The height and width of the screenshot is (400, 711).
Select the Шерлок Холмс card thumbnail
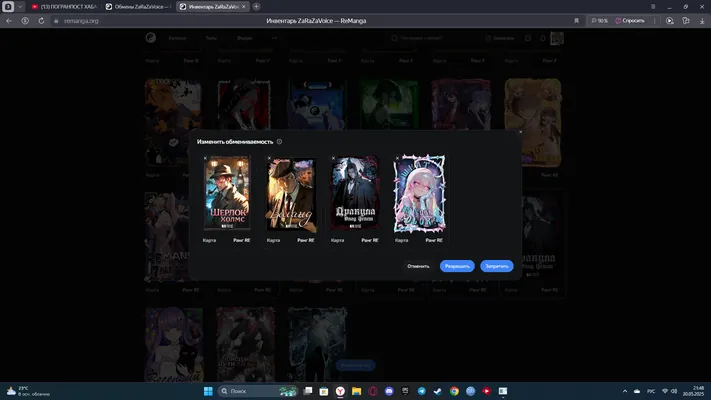pyautogui.click(x=227, y=193)
